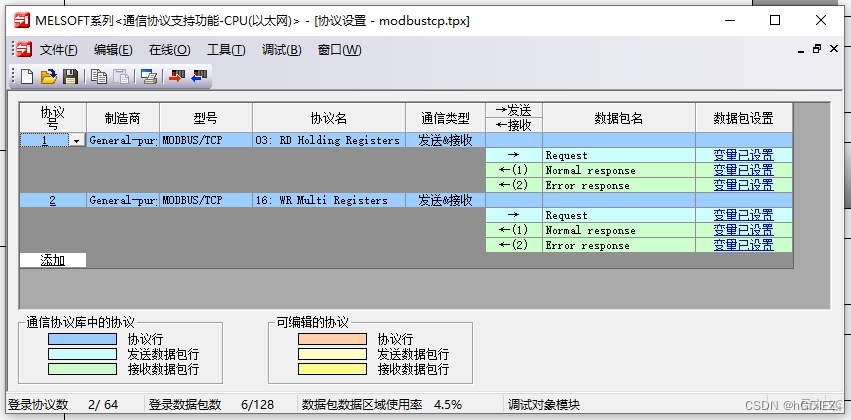851x420 pixels.
Task: Open the module selection toolbar icon
Action: click(149, 76)
